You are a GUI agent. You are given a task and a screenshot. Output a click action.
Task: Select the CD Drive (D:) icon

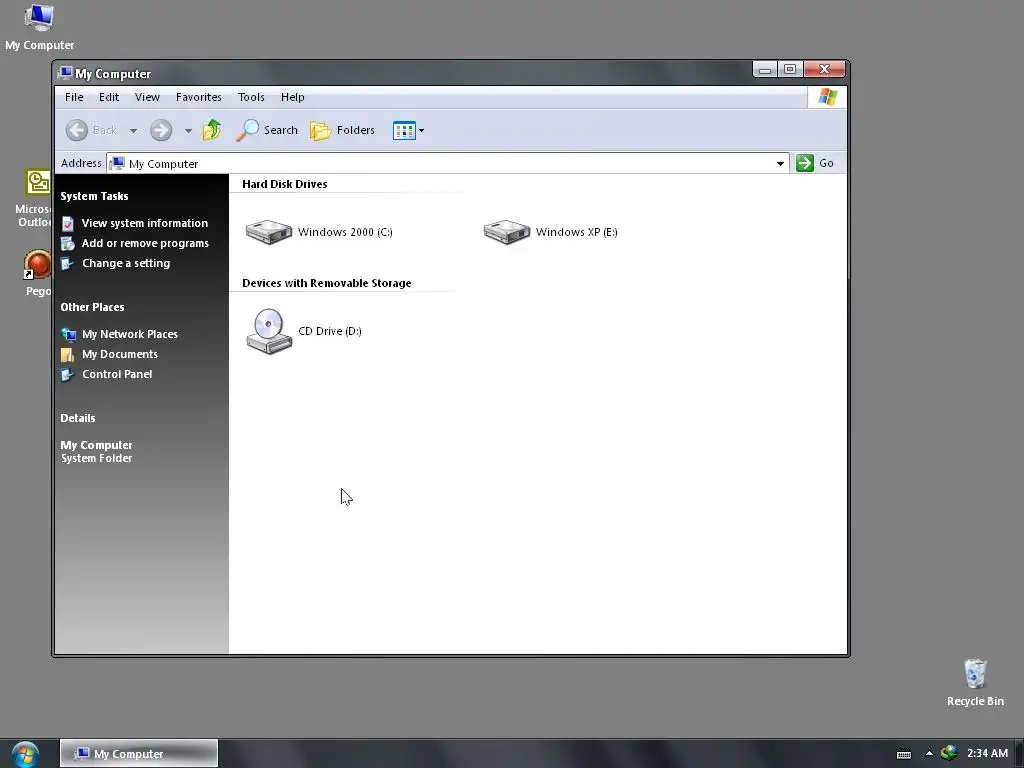point(269,331)
